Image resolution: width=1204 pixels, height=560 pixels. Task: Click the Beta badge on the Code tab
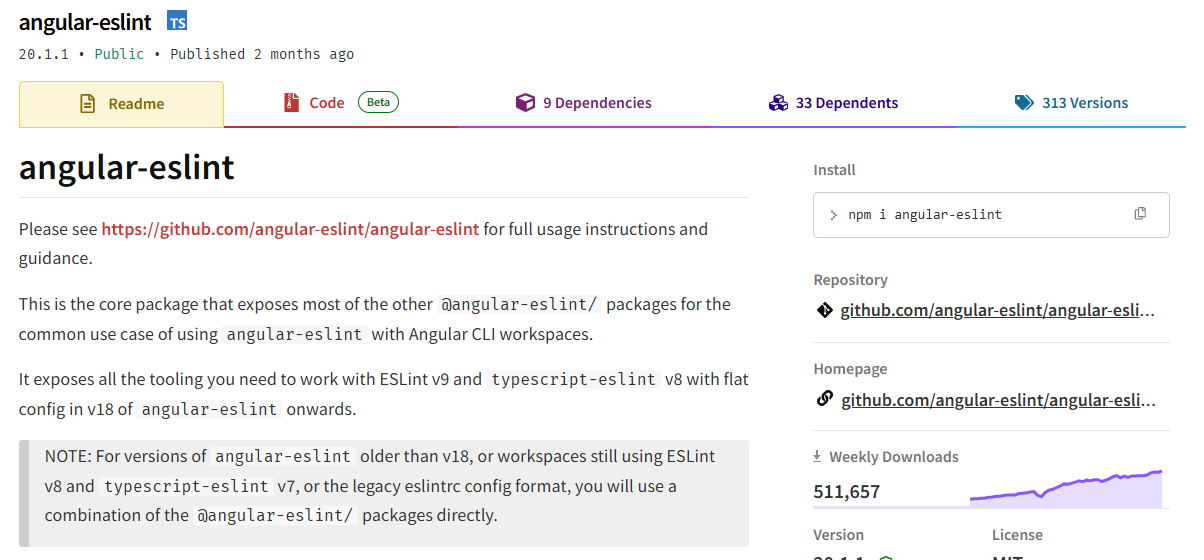[x=378, y=102]
